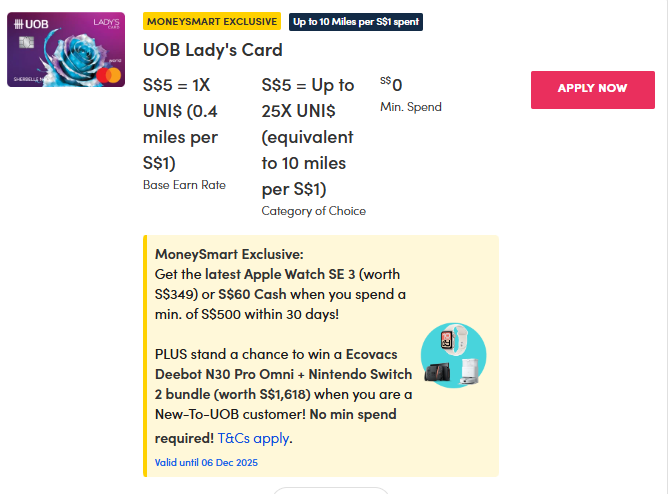Click the Category of Choice label

(x=314, y=211)
